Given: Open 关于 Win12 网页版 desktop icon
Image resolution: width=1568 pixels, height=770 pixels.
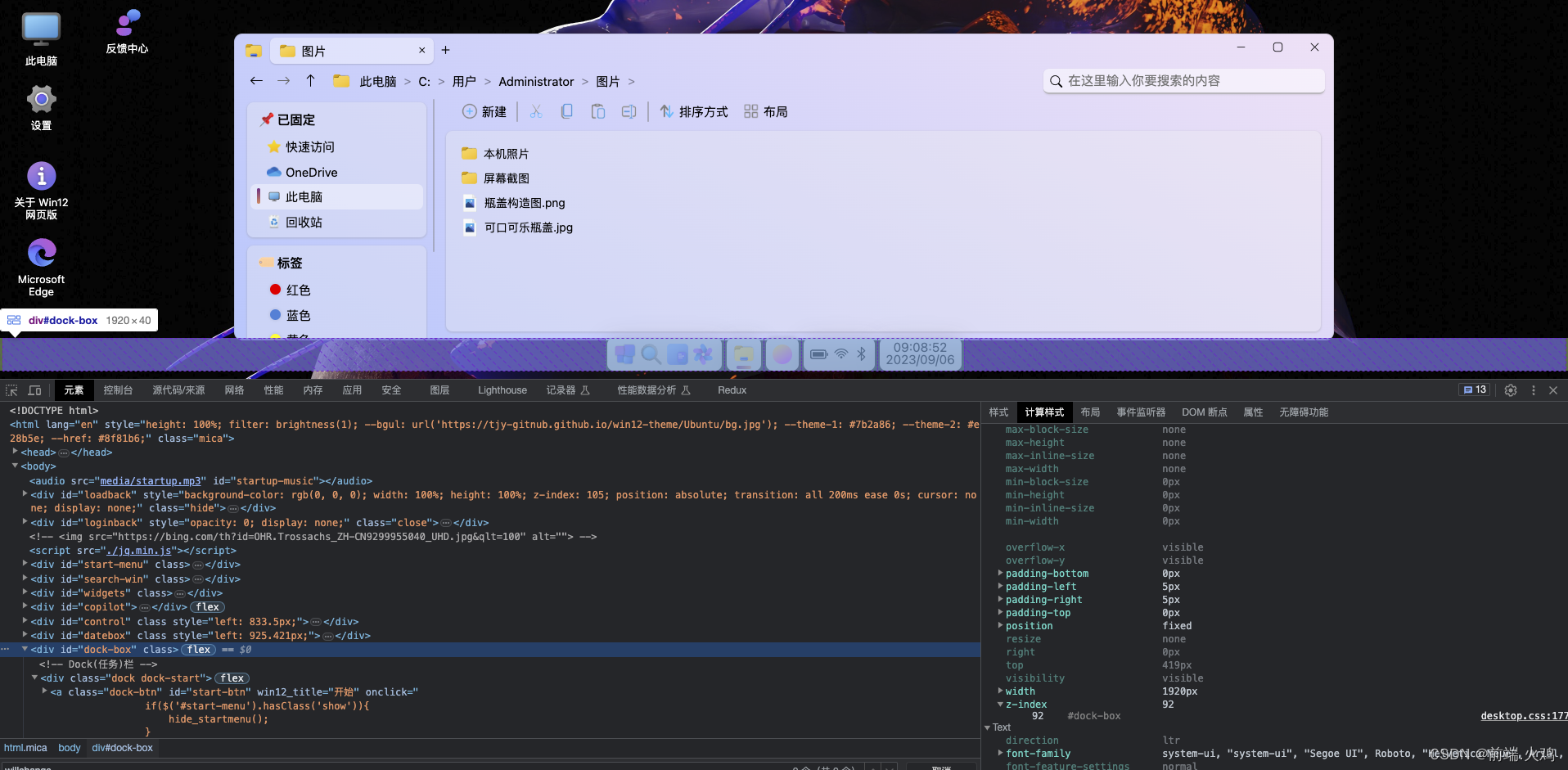Looking at the screenshot, I should click(41, 191).
